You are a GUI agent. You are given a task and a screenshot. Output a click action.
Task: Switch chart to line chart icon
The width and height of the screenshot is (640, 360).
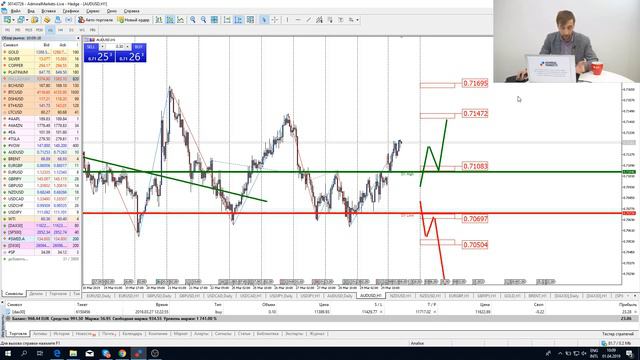[x=180, y=20]
